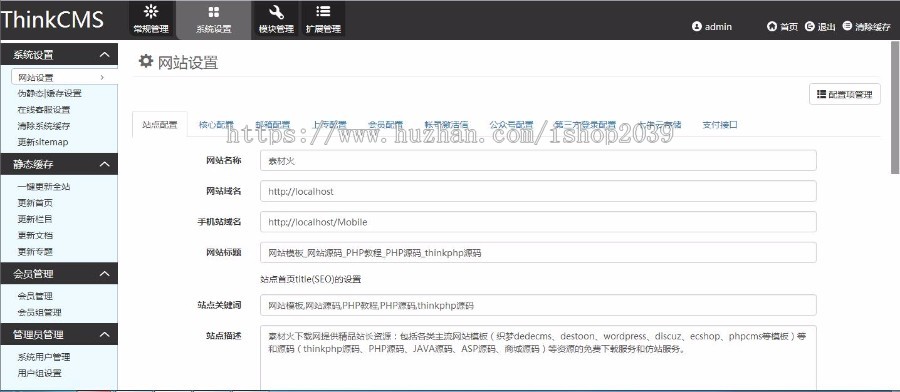
Task: Open 系统用户管理 in sidebar
Action: pos(44,357)
